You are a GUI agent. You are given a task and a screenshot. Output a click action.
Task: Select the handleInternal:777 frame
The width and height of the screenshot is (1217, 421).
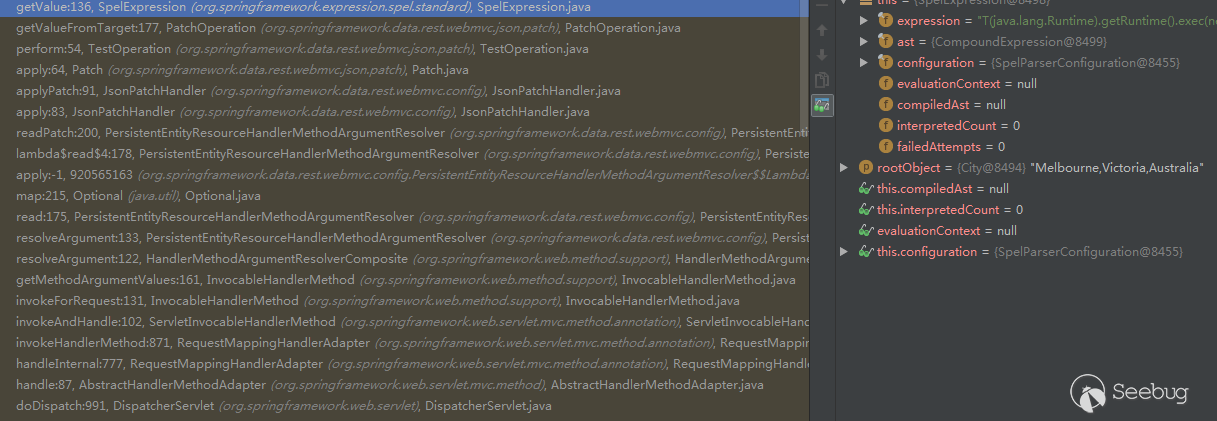click(402, 364)
